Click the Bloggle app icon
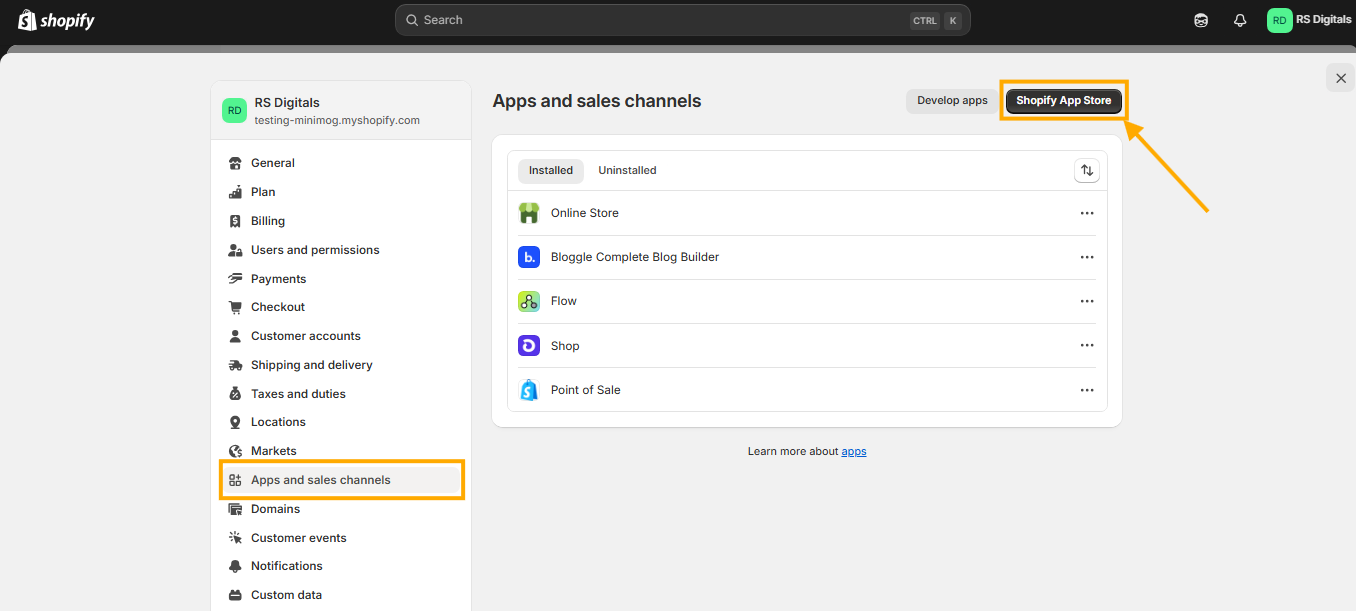 pyautogui.click(x=529, y=257)
